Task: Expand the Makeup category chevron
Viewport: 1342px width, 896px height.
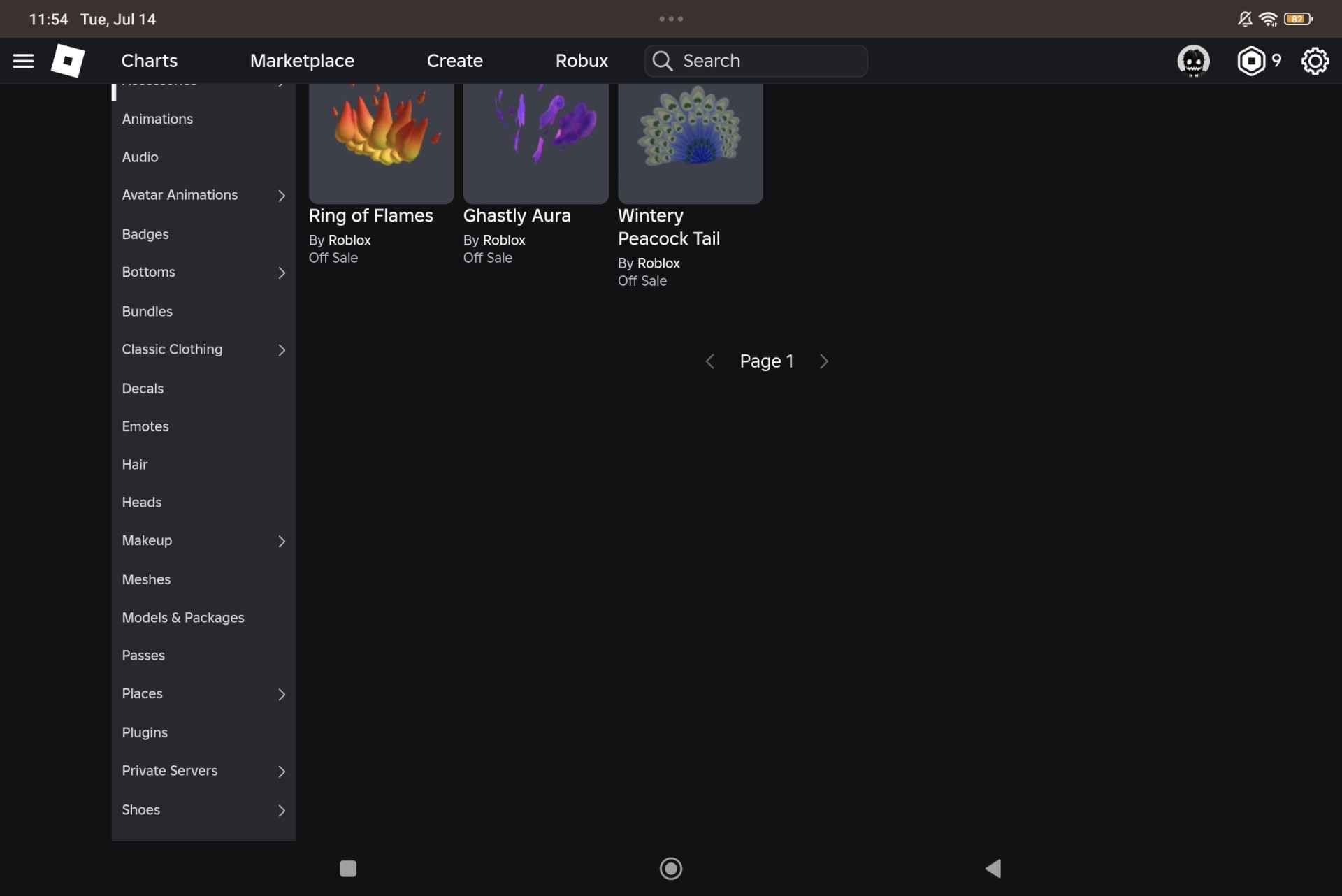Action: [x=282, y=541]
